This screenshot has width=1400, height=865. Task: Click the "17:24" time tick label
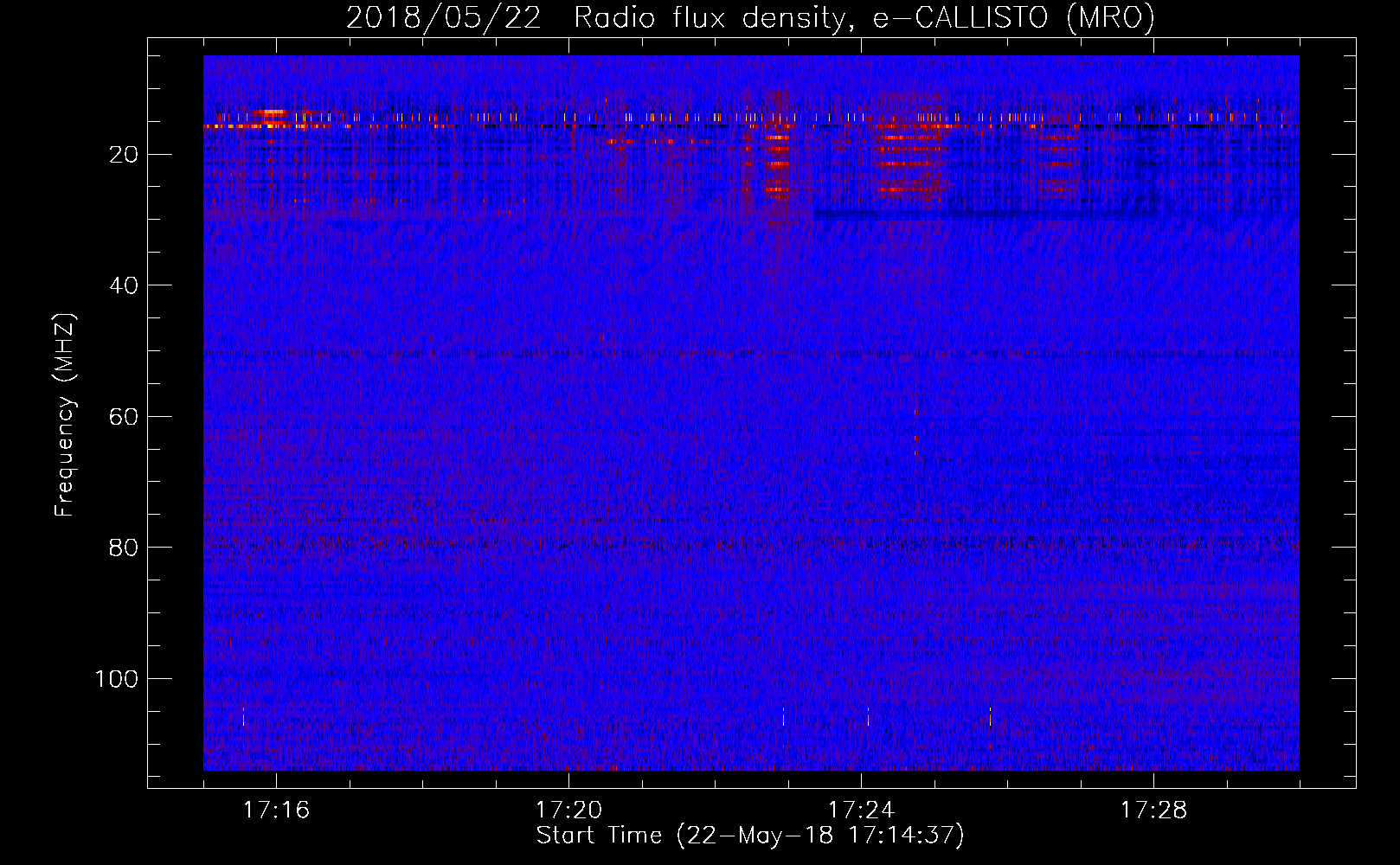[861, 811]
